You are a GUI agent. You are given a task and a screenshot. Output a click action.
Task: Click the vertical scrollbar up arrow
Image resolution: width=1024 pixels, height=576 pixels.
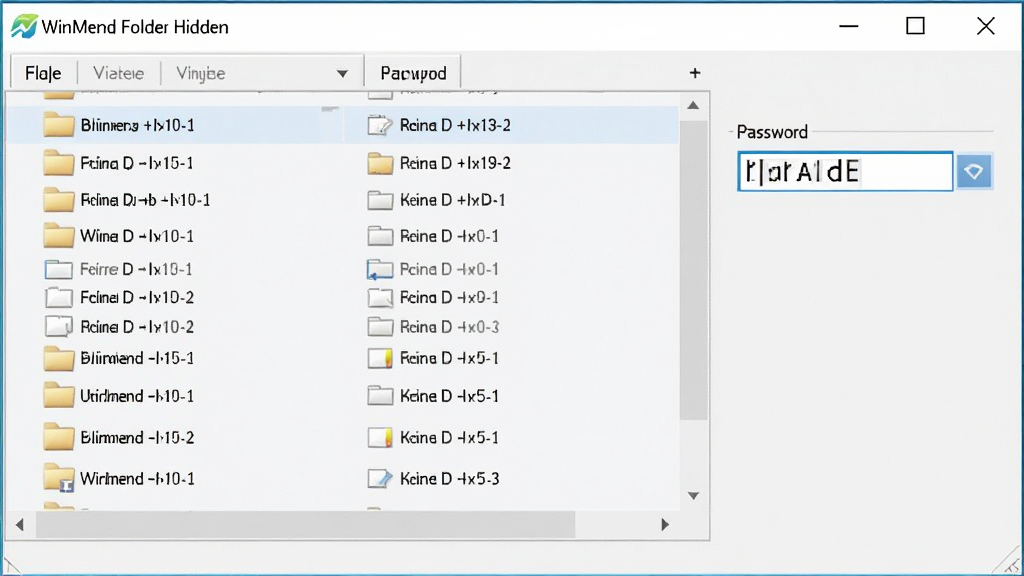tap(694, 105)
